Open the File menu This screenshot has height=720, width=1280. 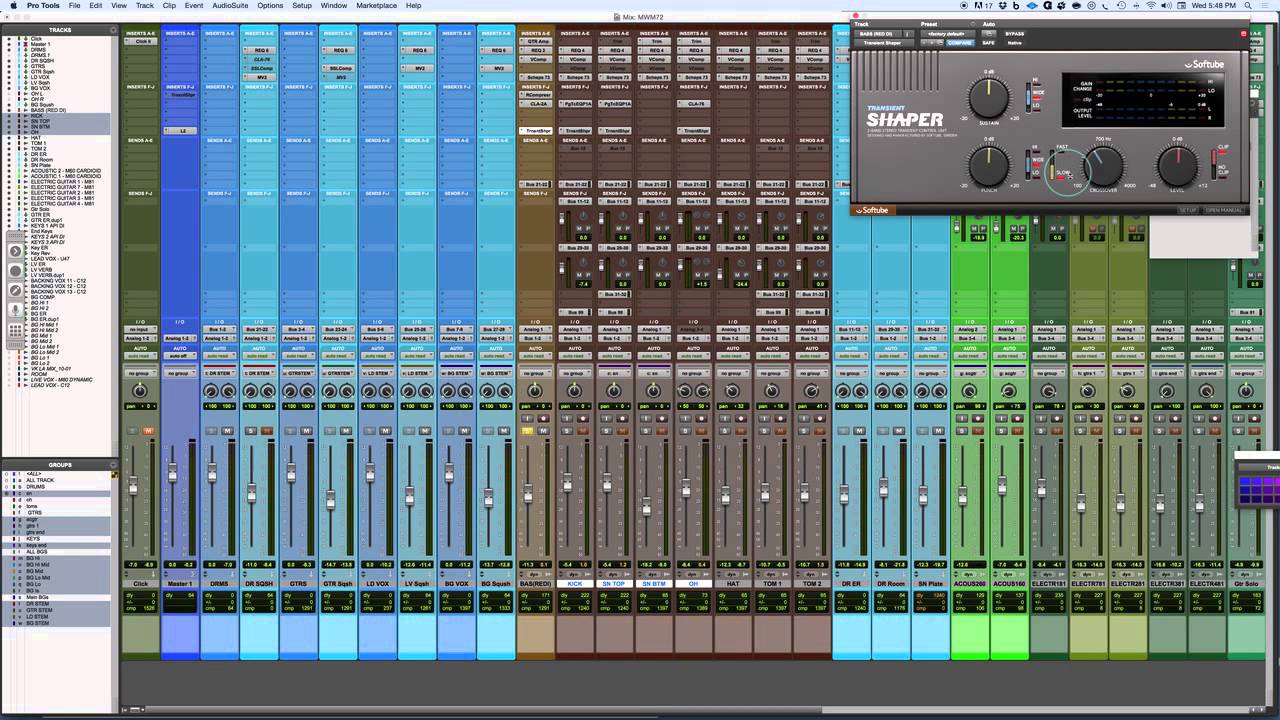pyautogui.click(x=74, y=6)
